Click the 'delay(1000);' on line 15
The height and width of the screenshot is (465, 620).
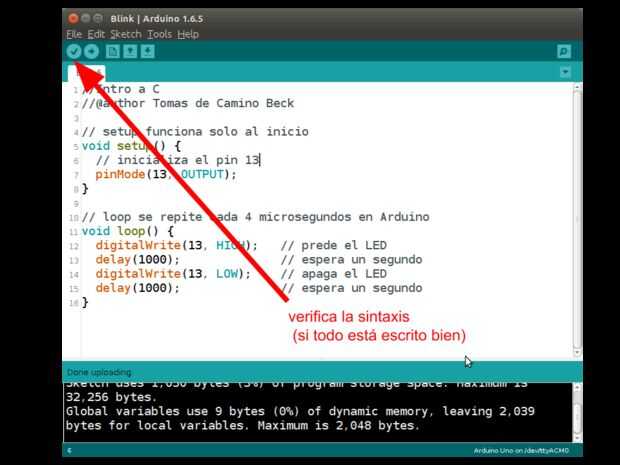pyautogui.click(x=138, y=288)
